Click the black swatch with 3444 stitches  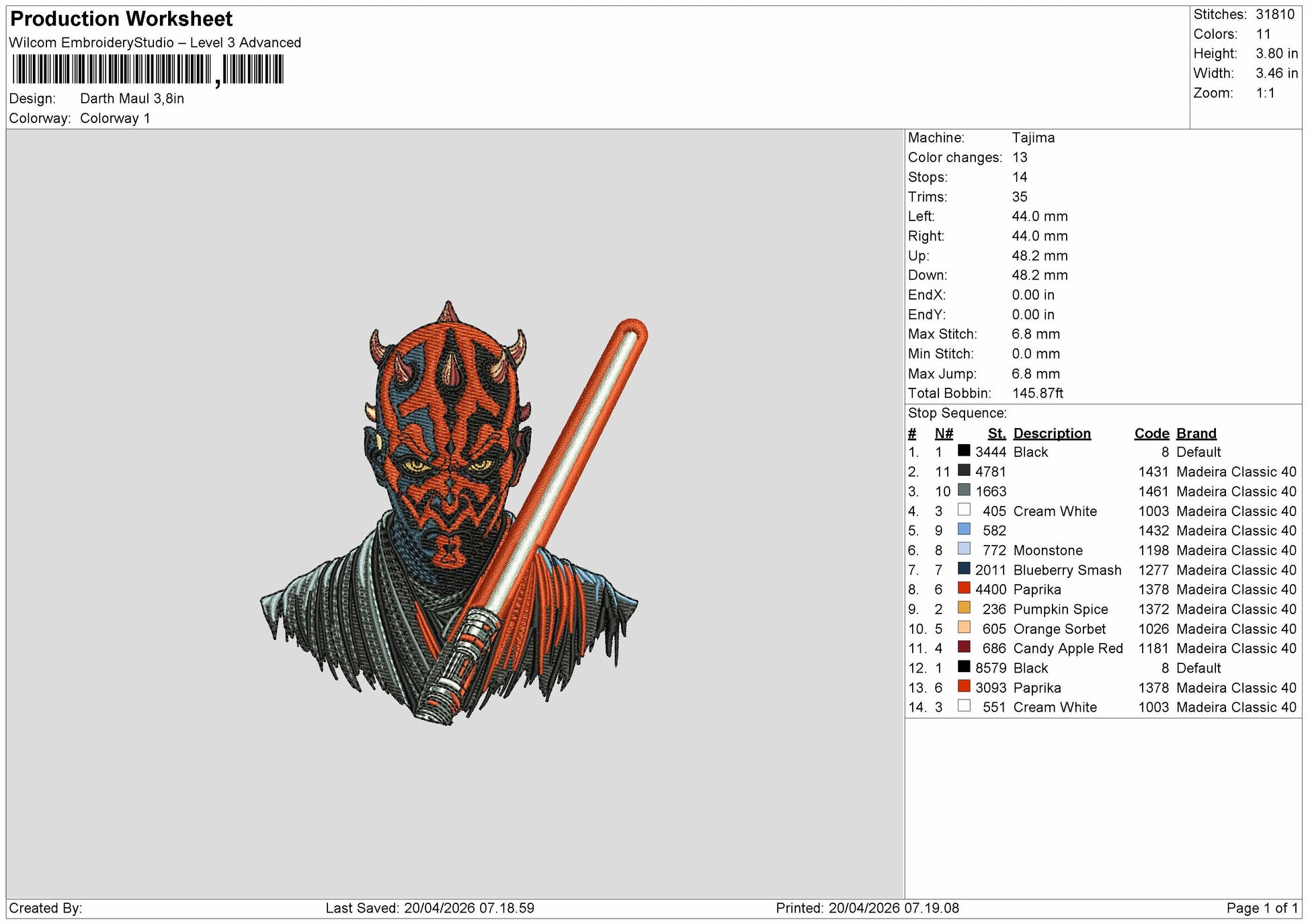click(x=964, y=451)
